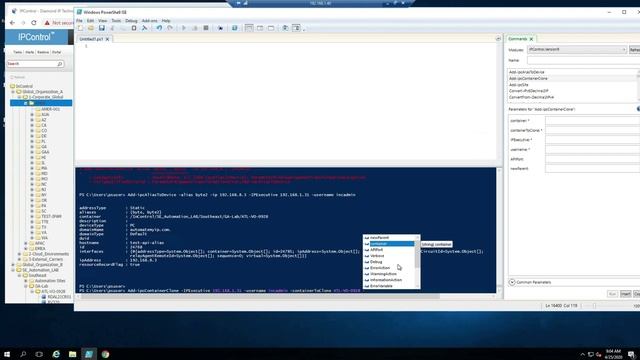Click the browser back arrow in IPControl window
The width and height of the screenshot is (640, 360).
[x=12, y=23]
